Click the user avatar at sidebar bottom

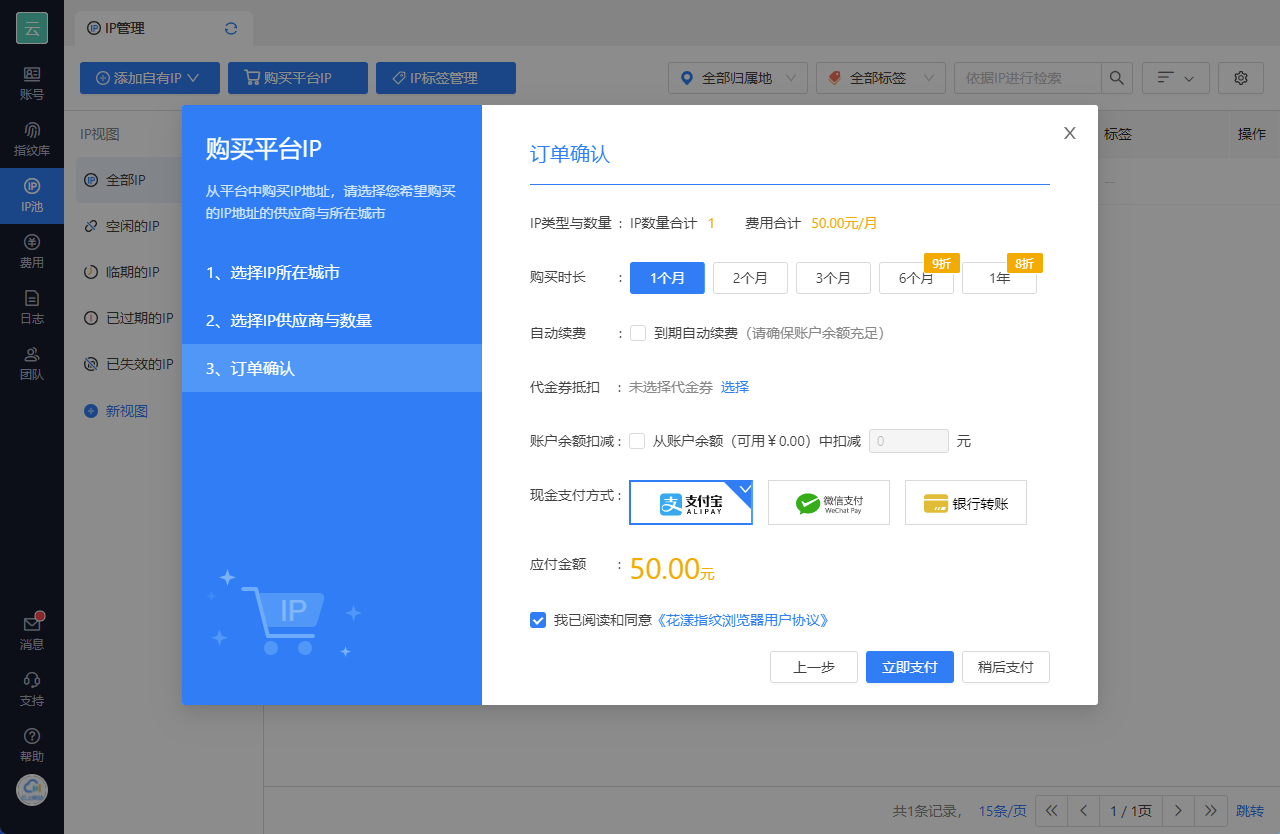coord(32,790)
